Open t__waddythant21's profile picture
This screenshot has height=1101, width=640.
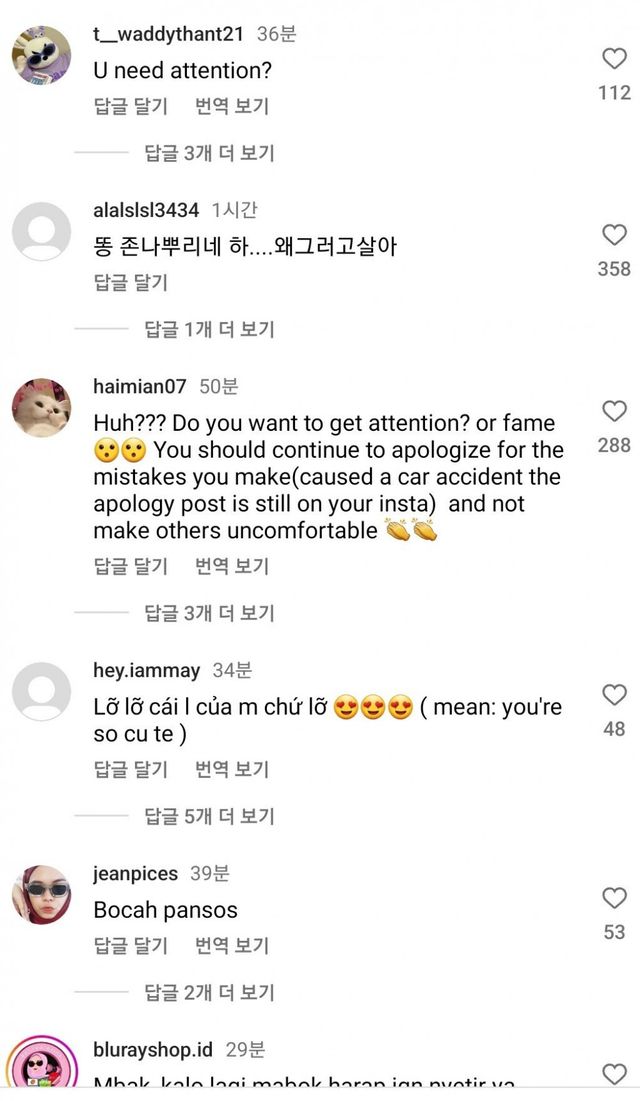point(41,56)
